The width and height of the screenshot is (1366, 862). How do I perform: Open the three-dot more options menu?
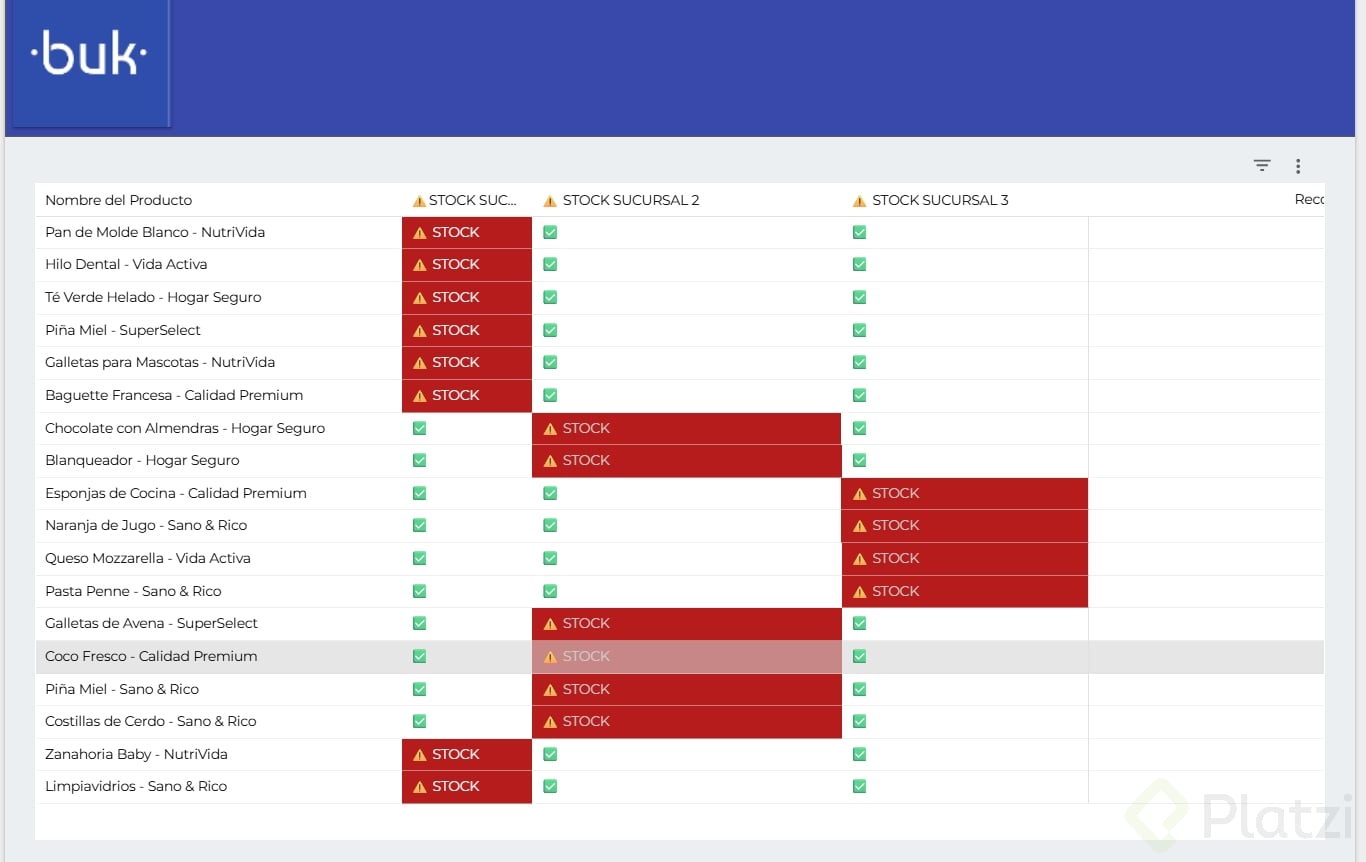point(1298,166)
